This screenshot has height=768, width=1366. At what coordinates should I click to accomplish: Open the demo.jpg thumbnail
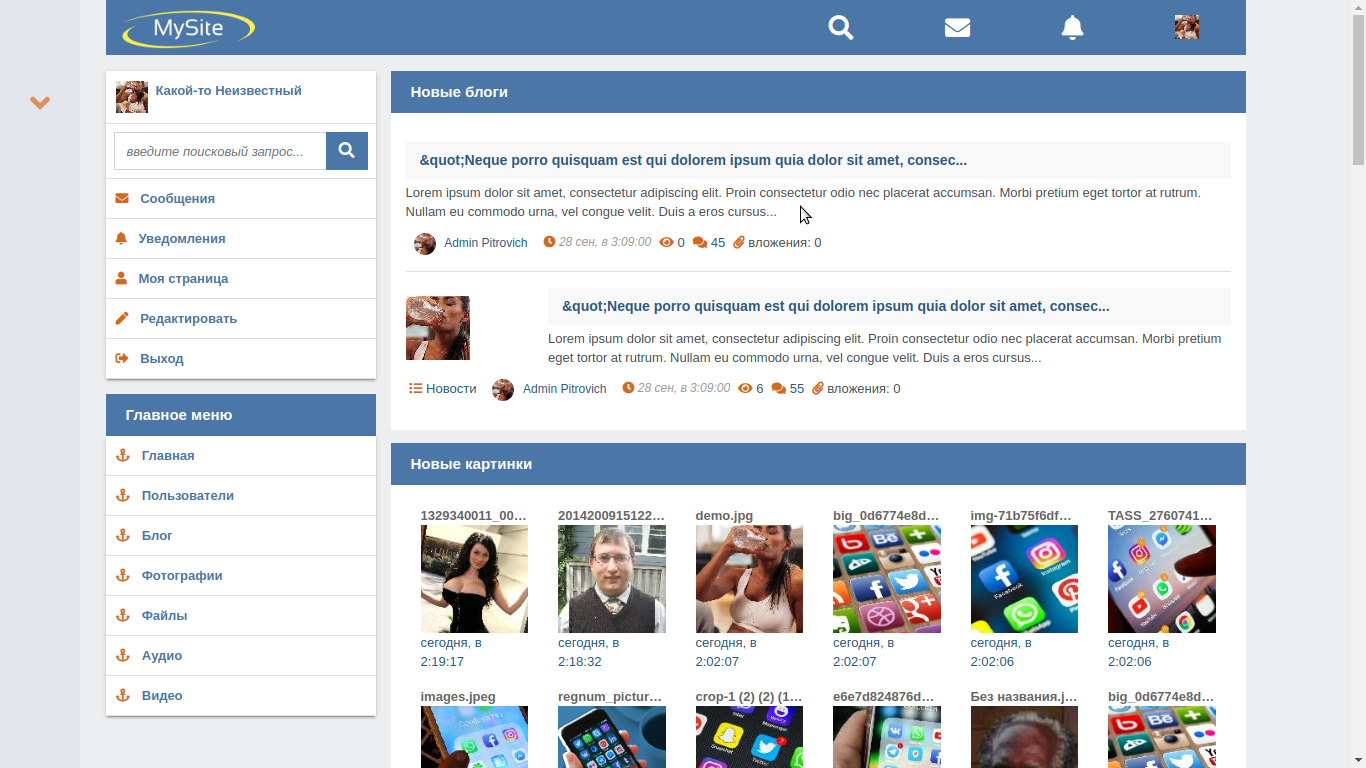(749, 579)
